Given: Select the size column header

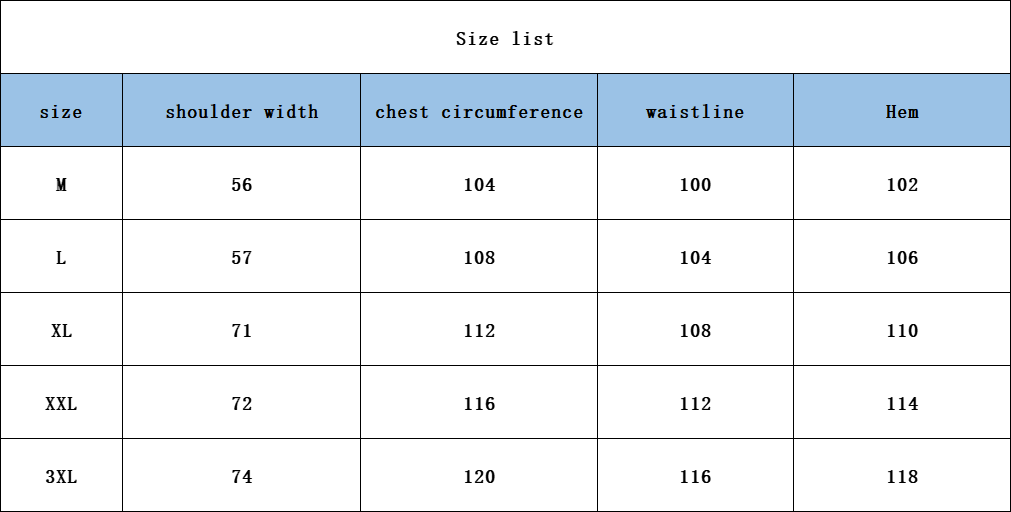Looking at the screenshot, I should pyautogui.click(x=61, y=112).
